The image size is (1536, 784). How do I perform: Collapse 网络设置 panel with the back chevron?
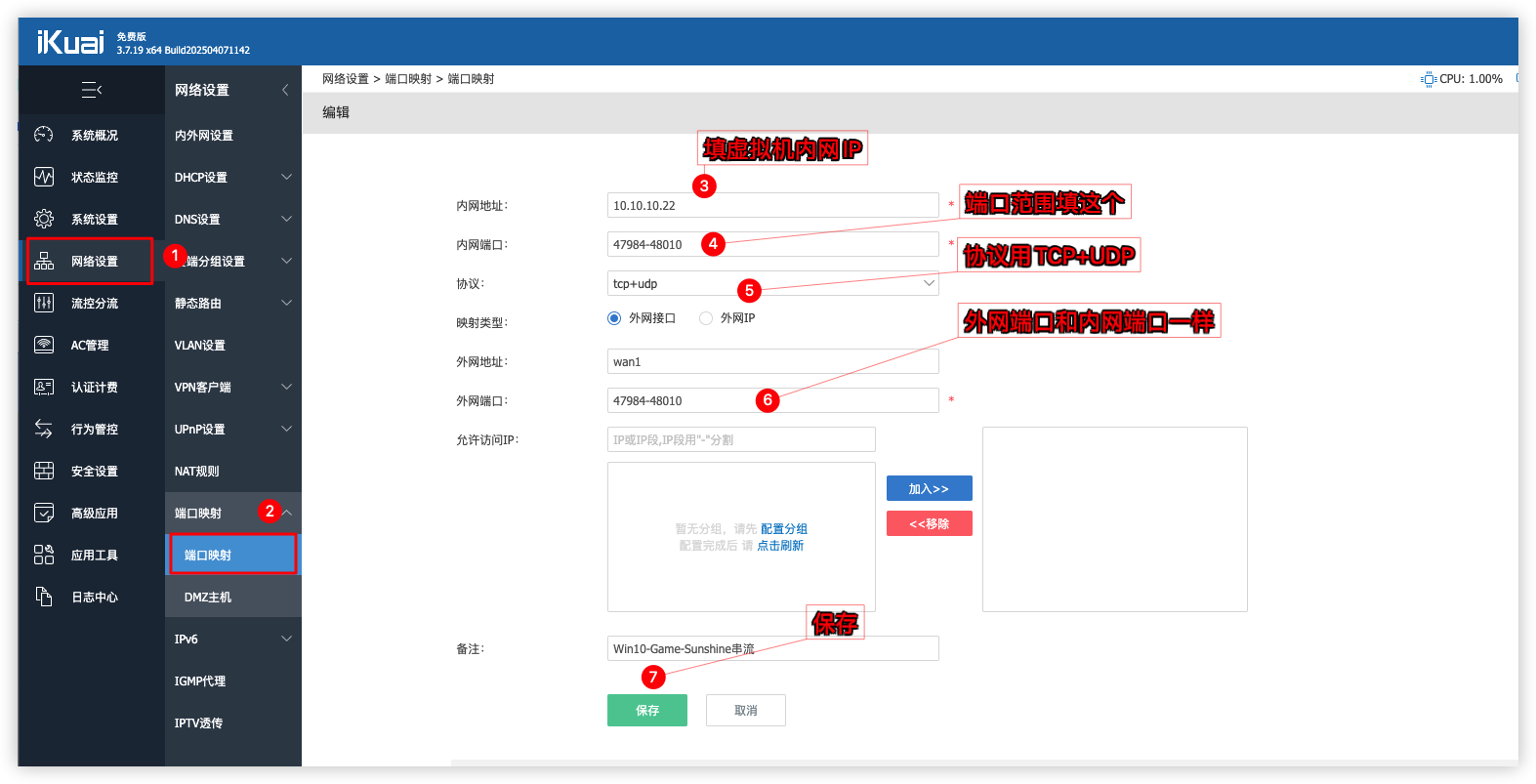click(x=285, y=90)
